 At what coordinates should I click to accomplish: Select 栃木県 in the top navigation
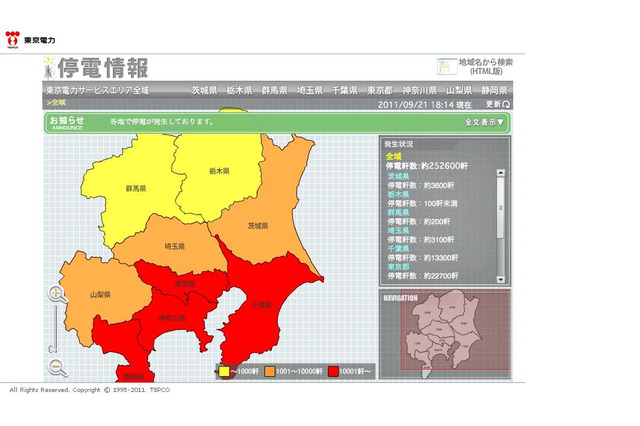click(240, 90)
